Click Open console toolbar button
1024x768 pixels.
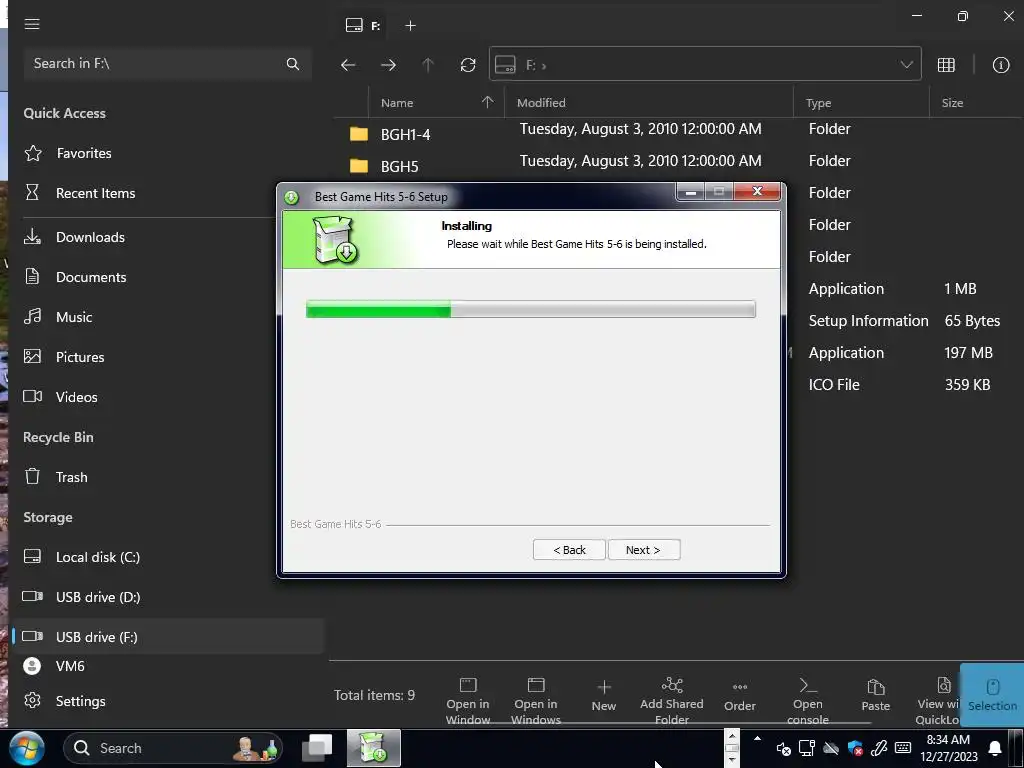pyautogui.click(x=808, y=701)
